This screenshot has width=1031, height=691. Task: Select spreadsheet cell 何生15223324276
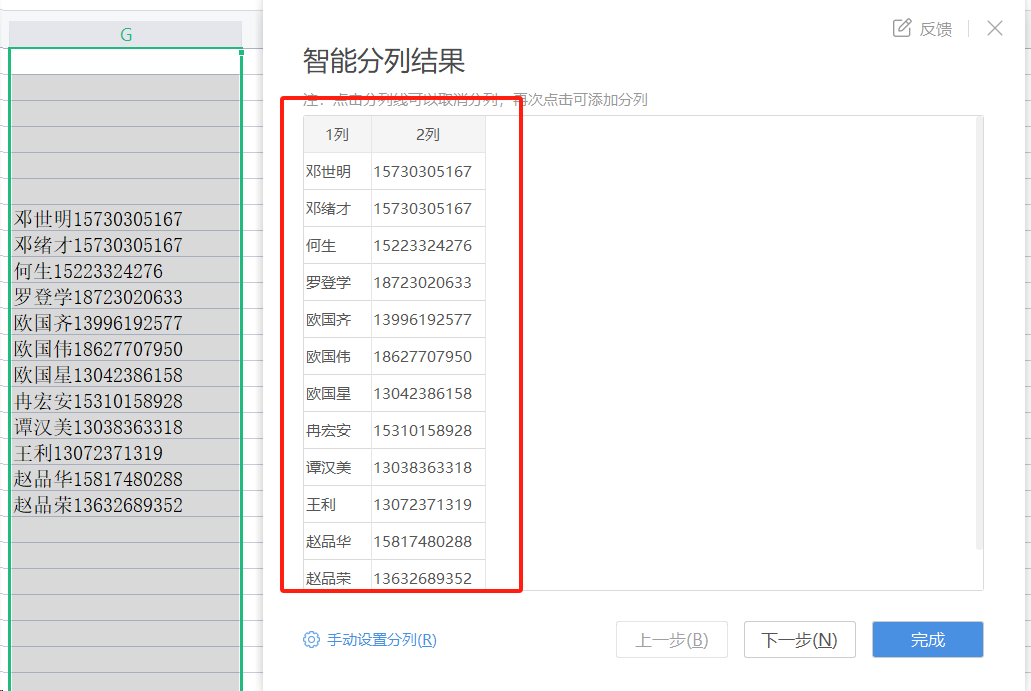coord(125,270)
